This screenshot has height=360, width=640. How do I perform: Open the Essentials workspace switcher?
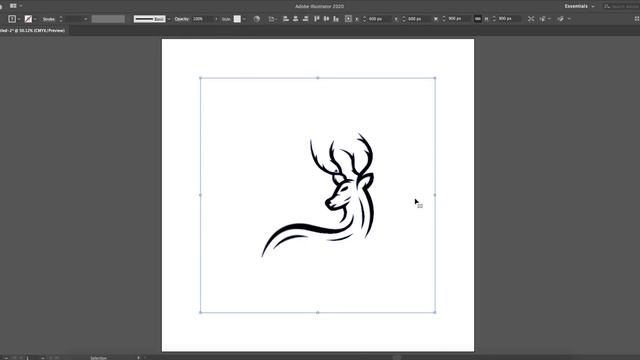pyautogui.click(x=579, y=6)
